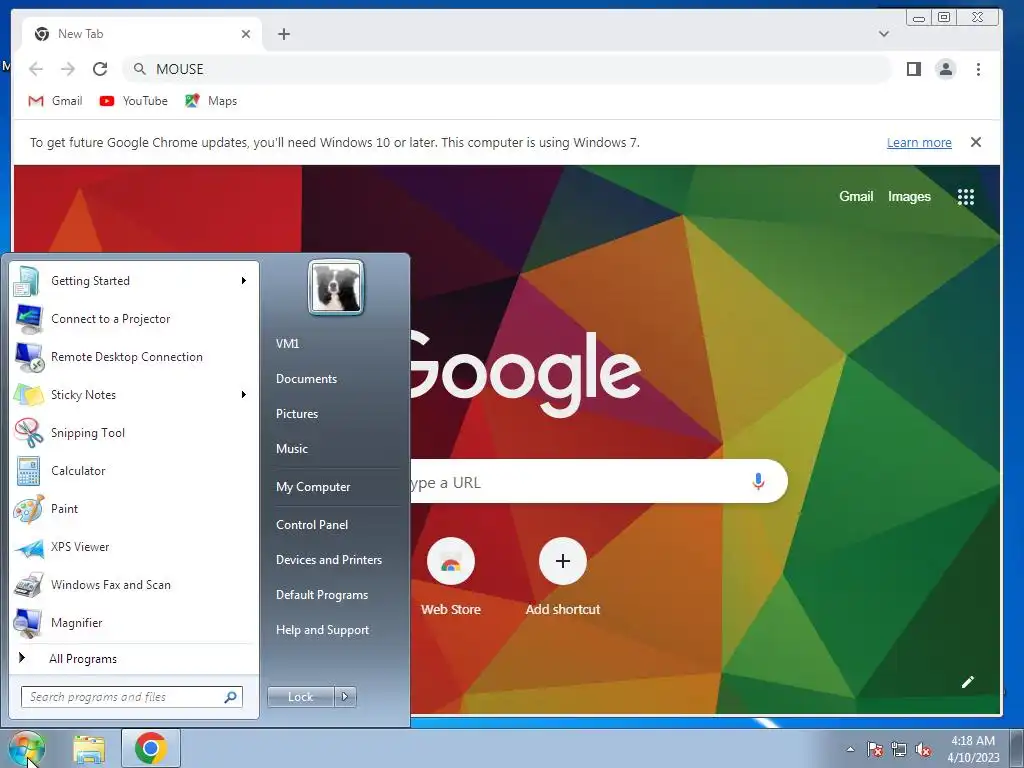This screenshot has width=1024, height=768.
Task: Open the Web Store shortcut
Action: tap(451, 577)
